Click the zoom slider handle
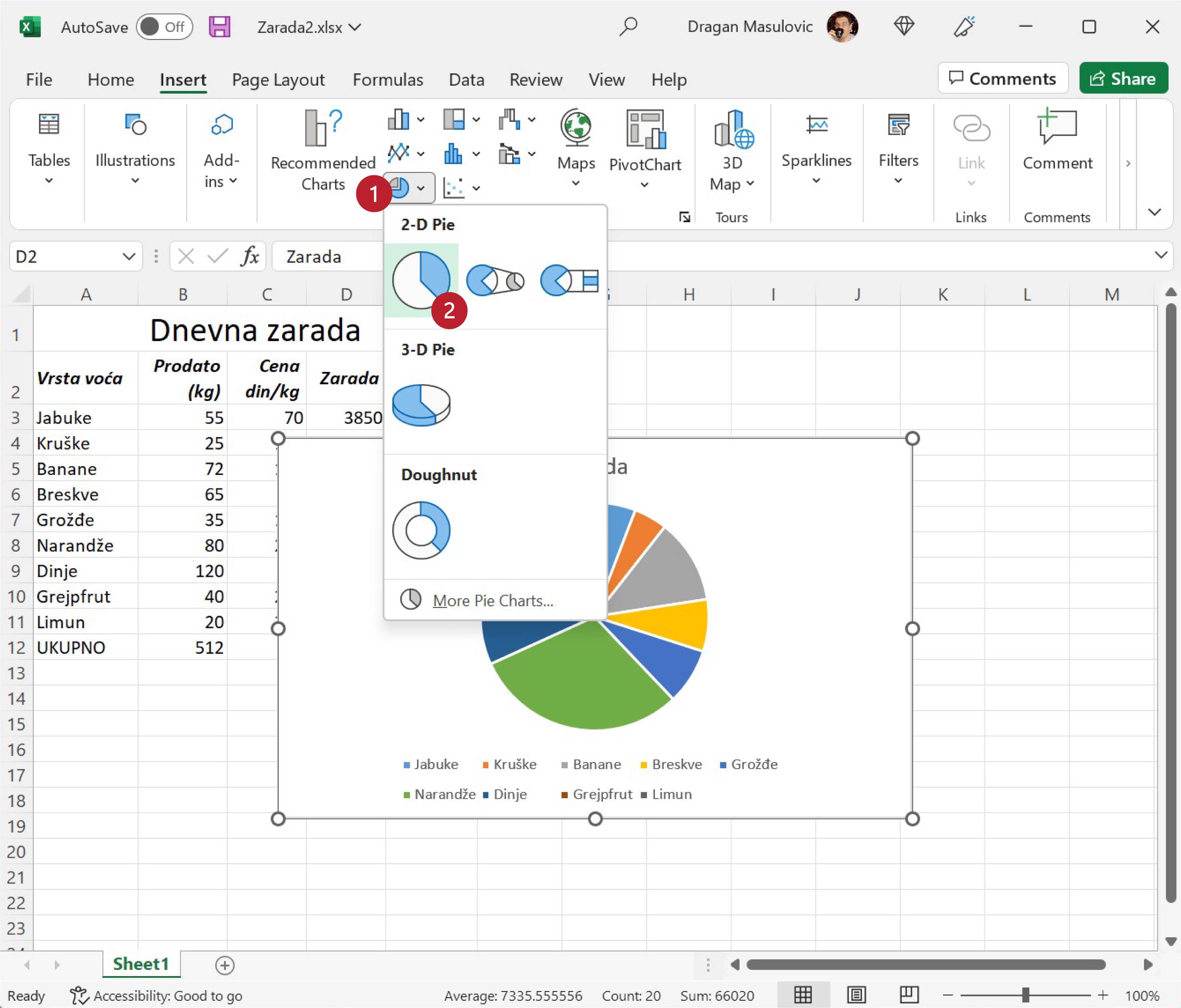The height and width of the screenshot is (1008, 1181). point(1026,995)
